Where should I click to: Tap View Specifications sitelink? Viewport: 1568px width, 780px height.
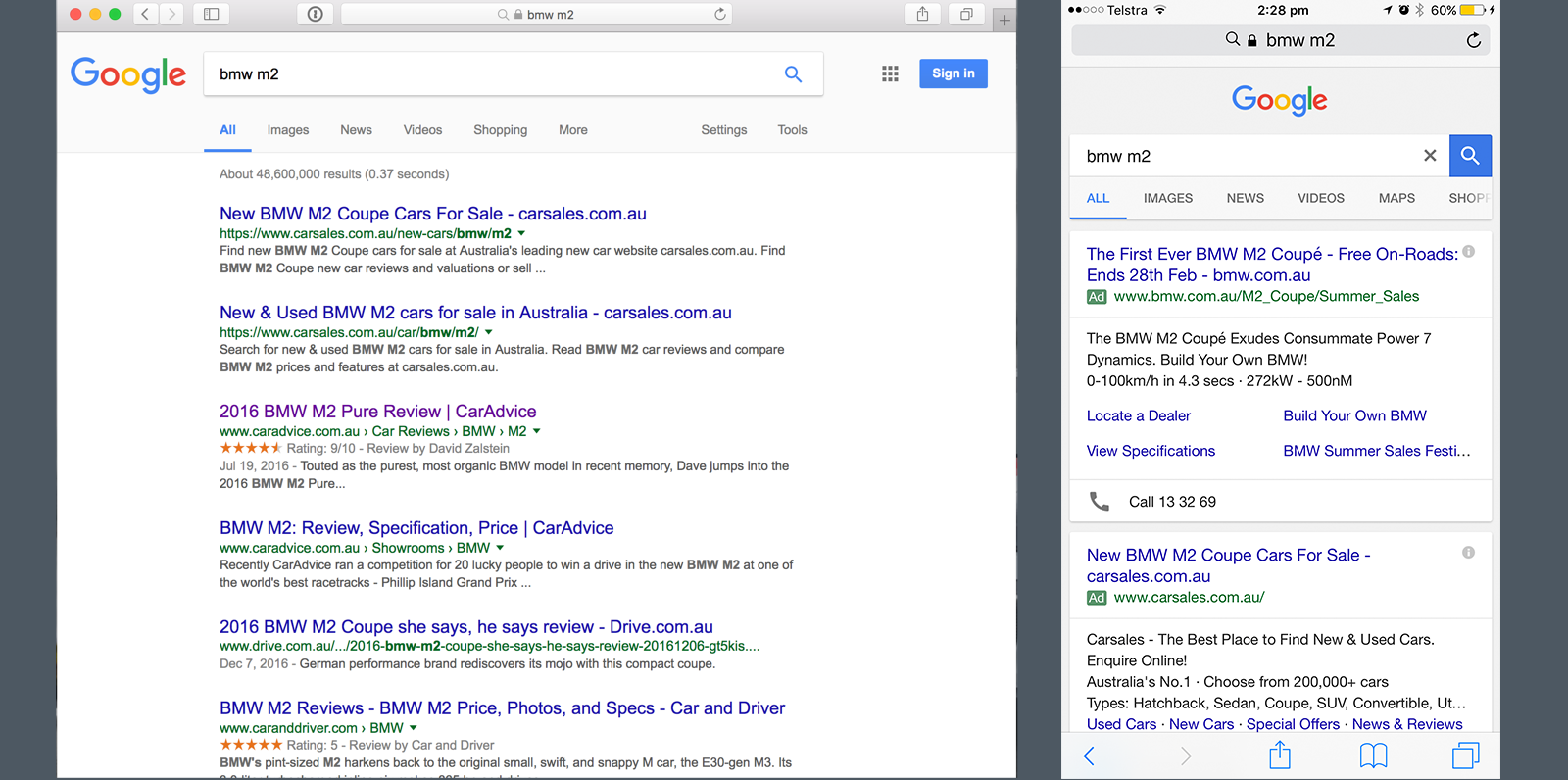coord(1151,451)
